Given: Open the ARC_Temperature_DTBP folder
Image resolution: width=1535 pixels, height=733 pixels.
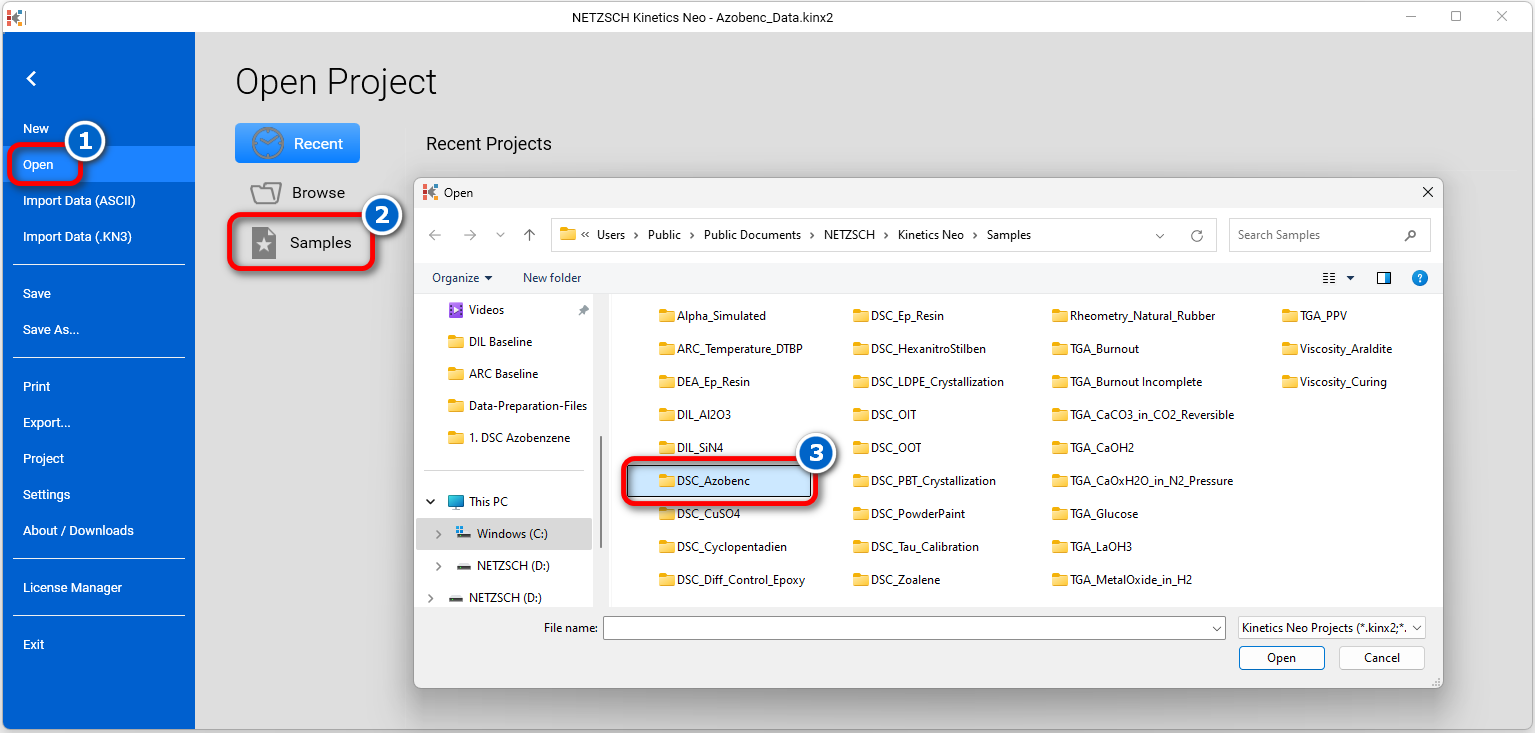Looking at the screenshot, I should pyautogui.click(x=731, y=349).
